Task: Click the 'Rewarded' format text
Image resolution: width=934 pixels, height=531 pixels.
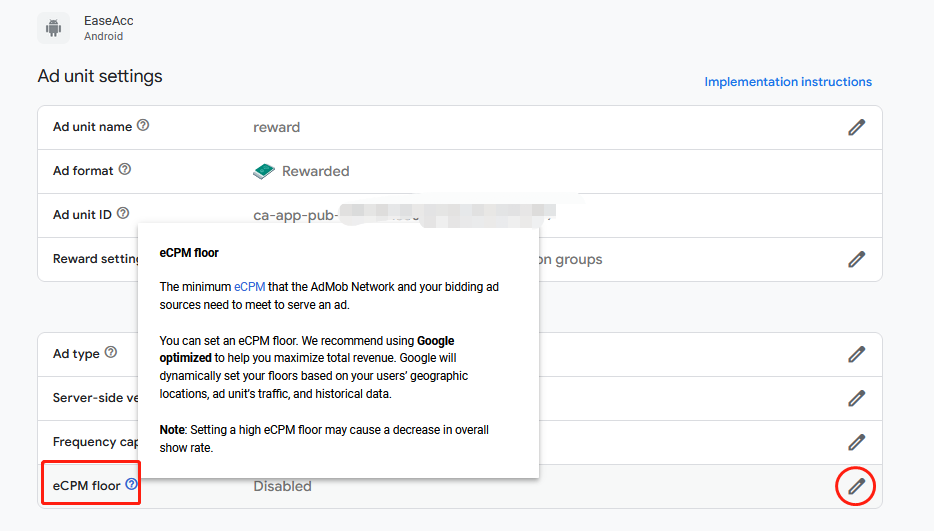Action: pyautogui.click(x=316, y=172)
